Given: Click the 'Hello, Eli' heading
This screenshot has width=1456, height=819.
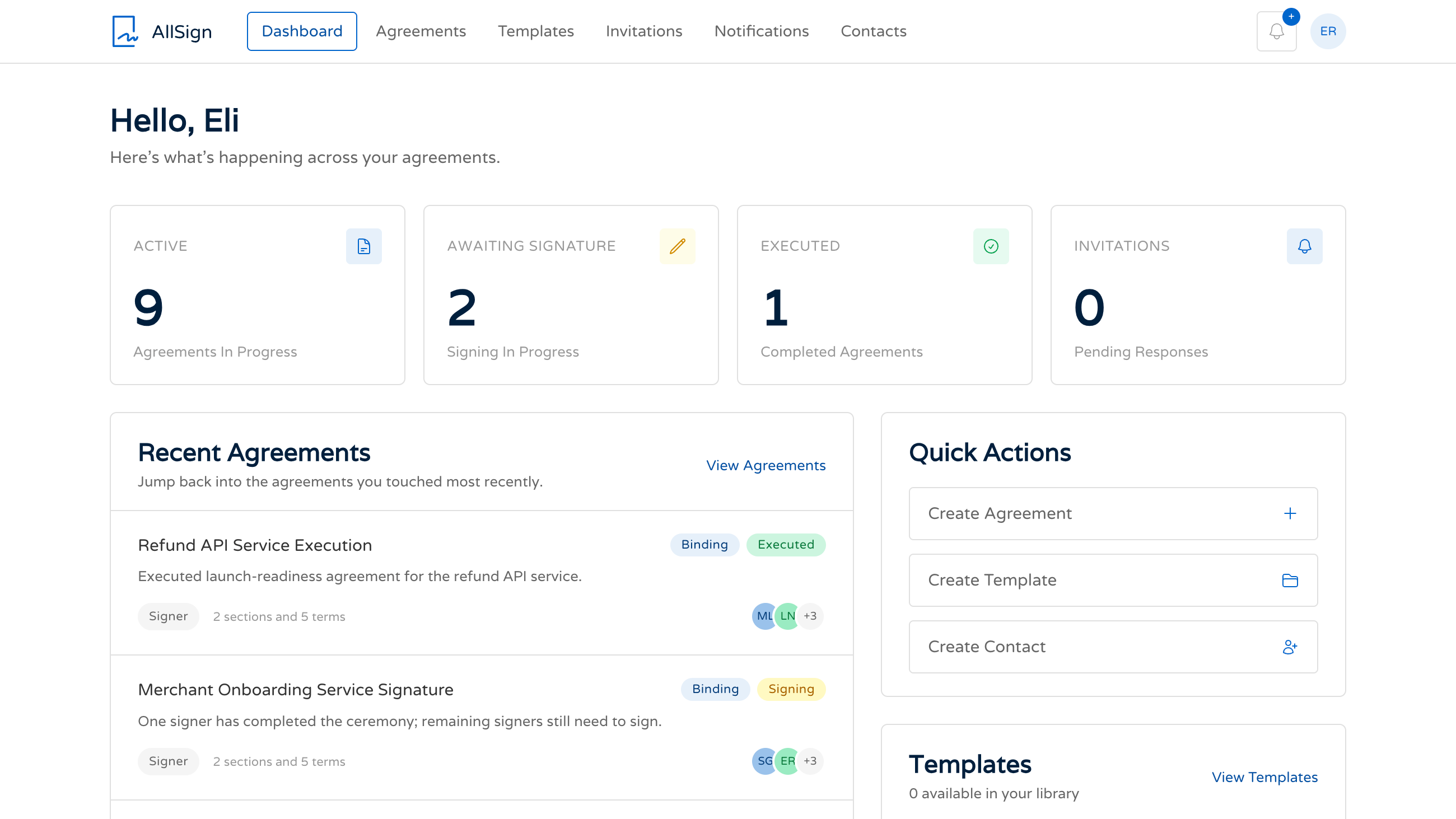Looking at the screenshot, I should (175, 120).
